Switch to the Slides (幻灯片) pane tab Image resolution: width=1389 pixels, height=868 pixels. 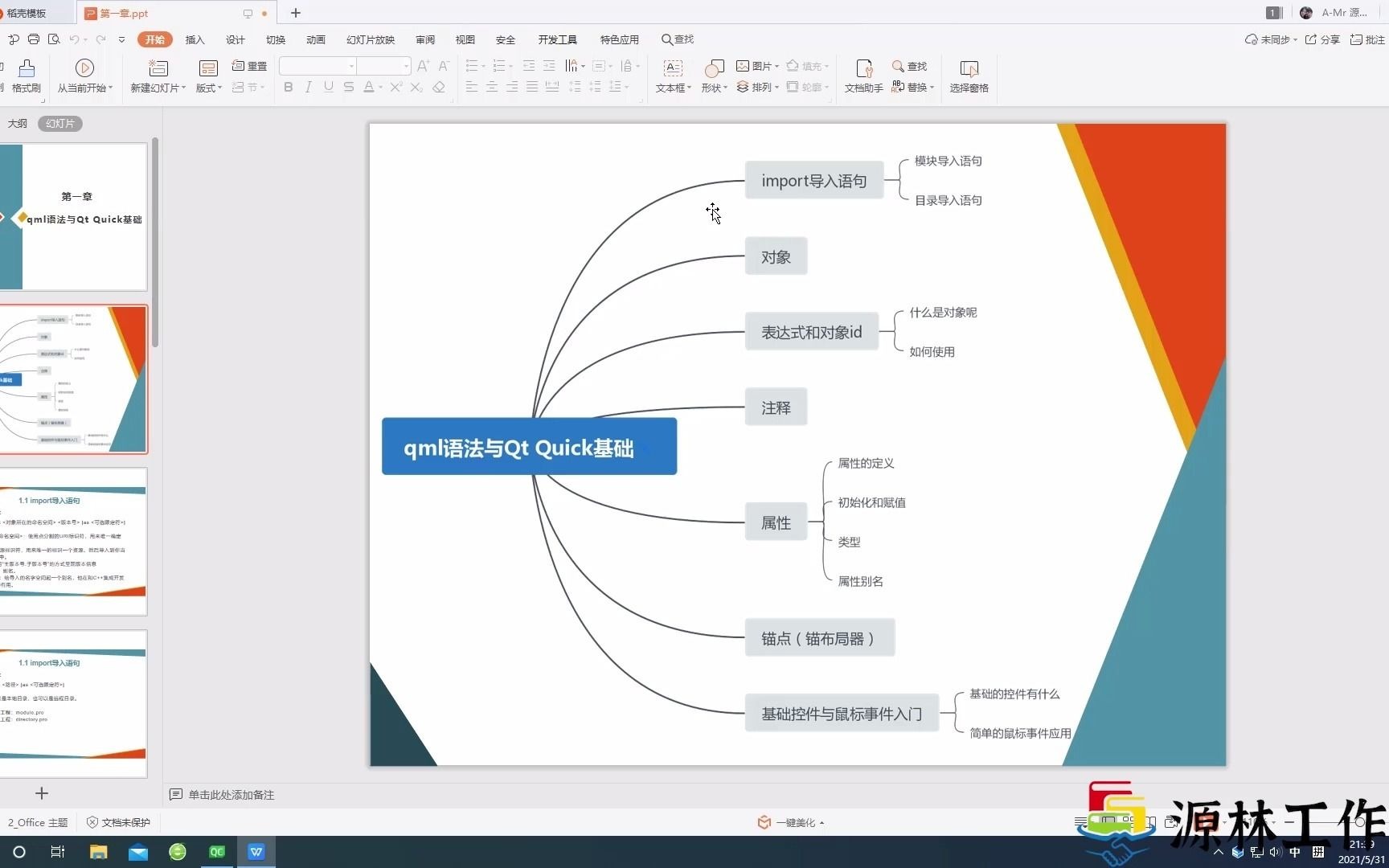pos(60,123)
